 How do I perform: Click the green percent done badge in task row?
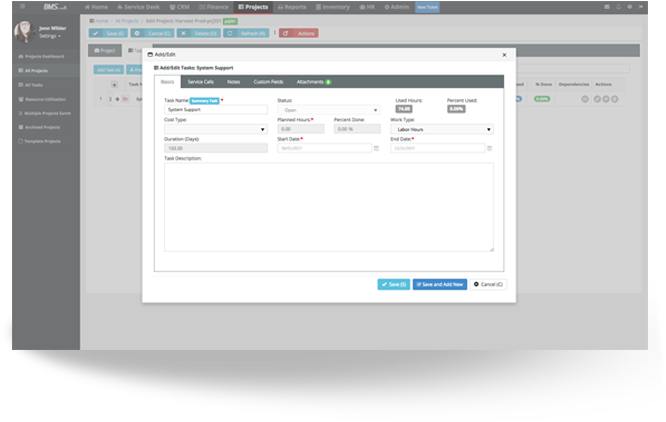(x=542, y=99)
